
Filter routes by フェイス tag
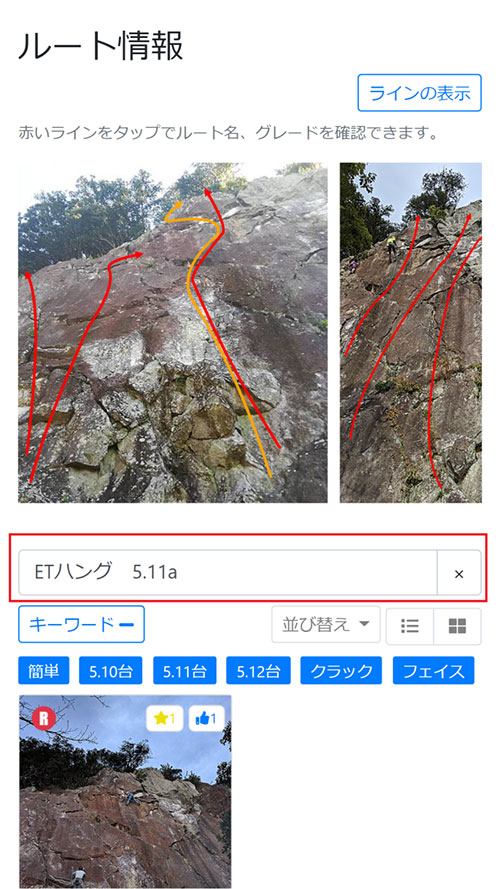coord(434,671)
